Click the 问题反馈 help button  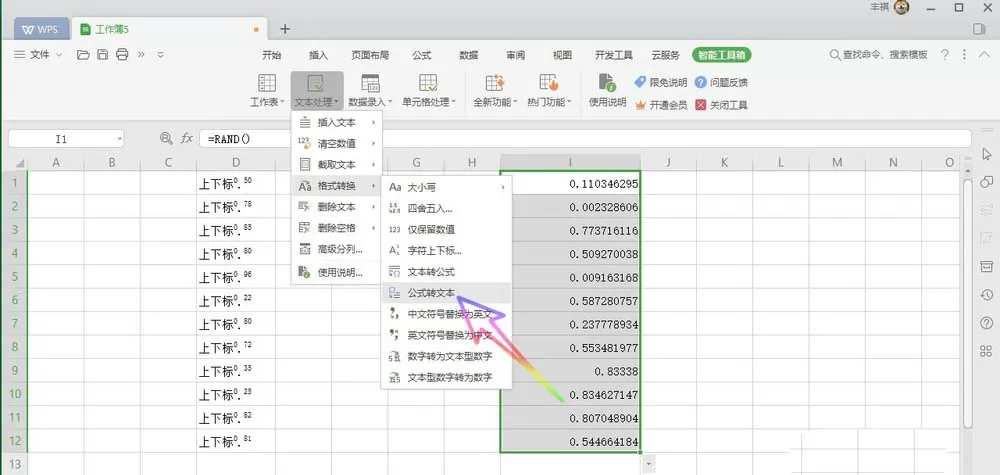[x=721, y=82]
